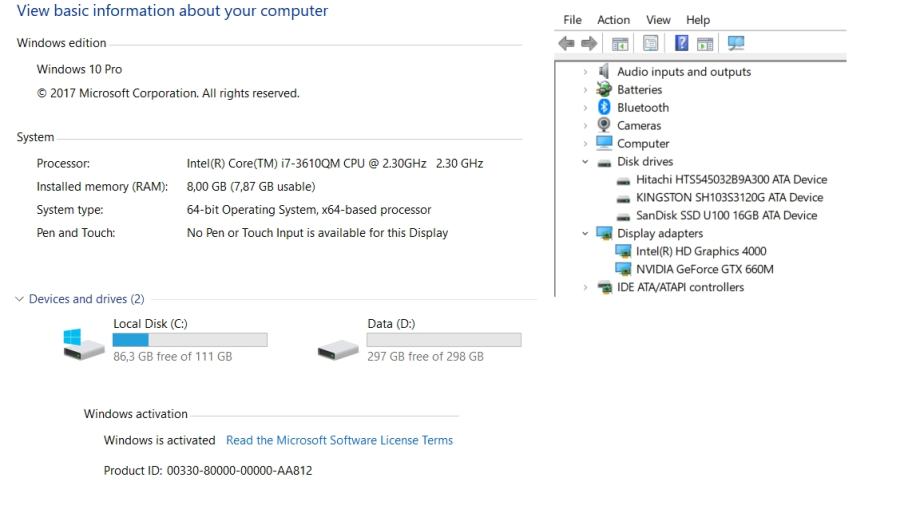The height and width of the screenshot is (517, 920).
Task: Click the Local Disk (C:) drive icon
Action: tap(83, 344)
